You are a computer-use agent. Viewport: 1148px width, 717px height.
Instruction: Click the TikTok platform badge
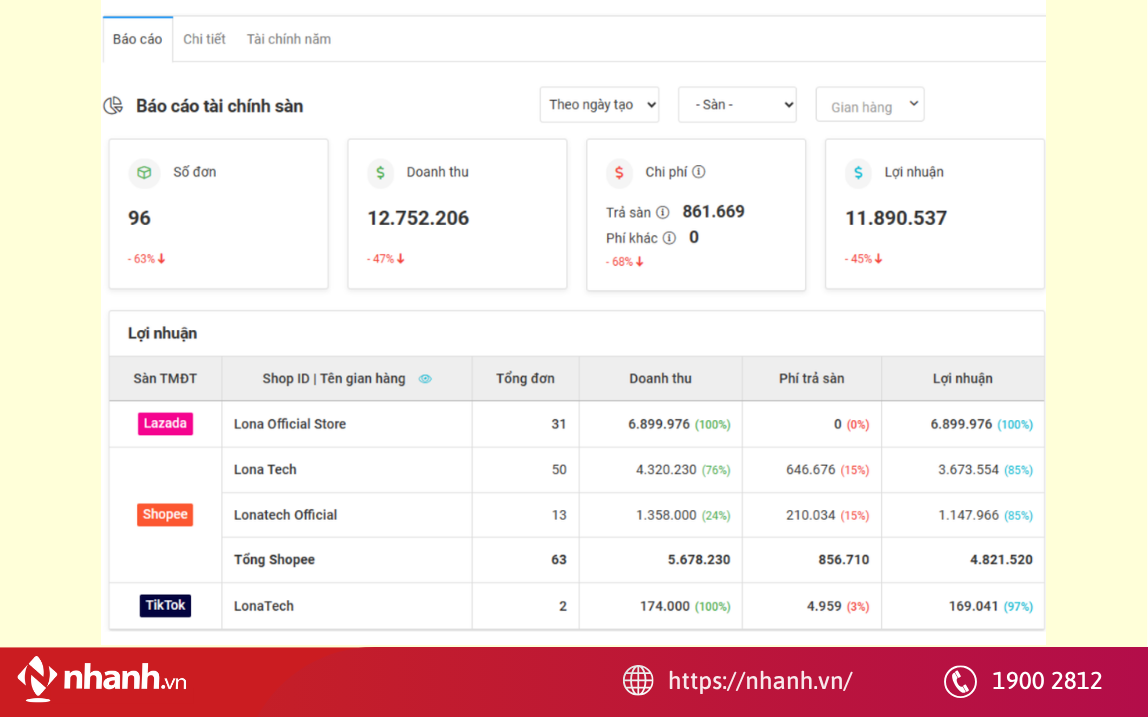165,606
